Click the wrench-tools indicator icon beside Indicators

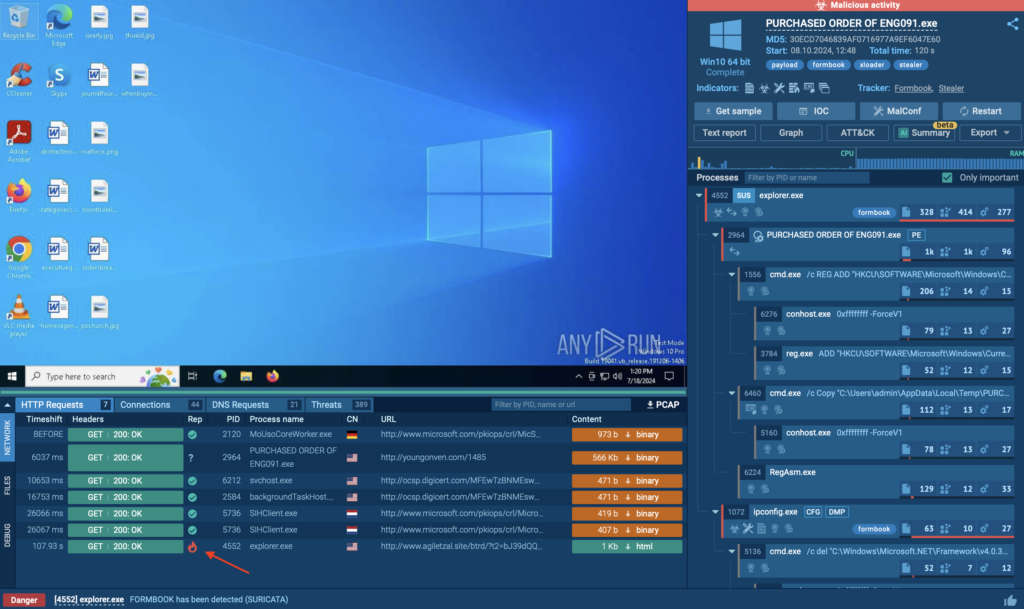[779, 88]
